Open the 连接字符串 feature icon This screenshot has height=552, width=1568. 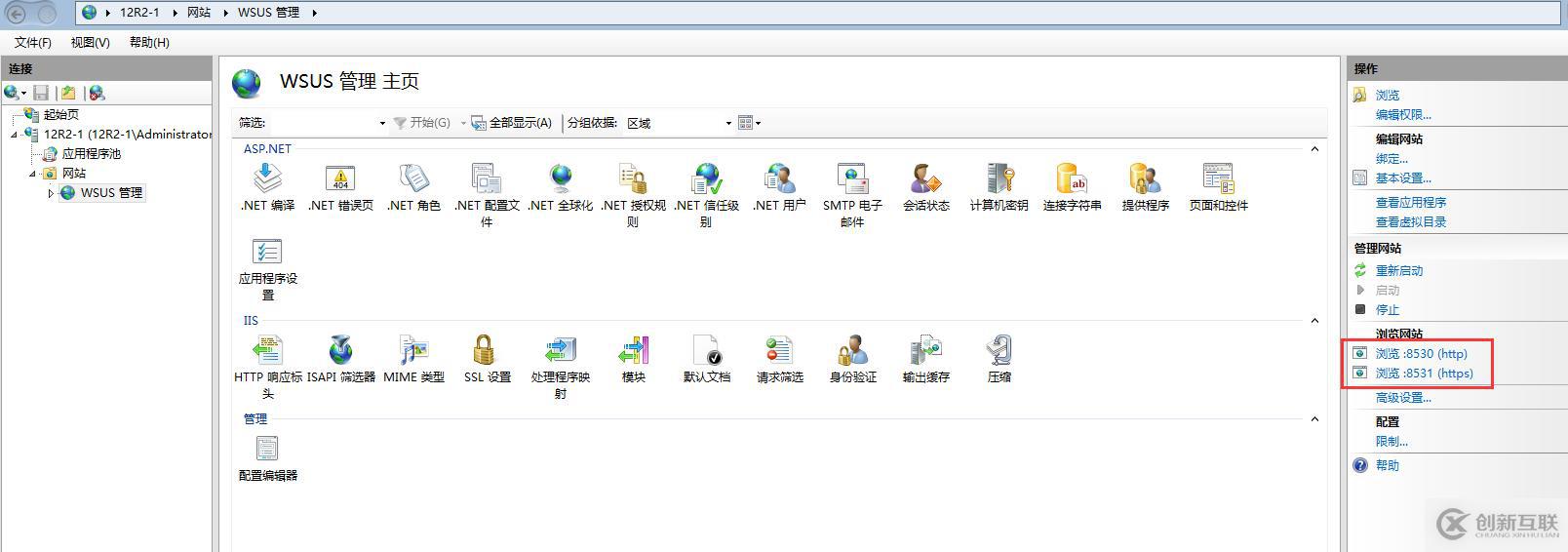(x=1072, y=177)
